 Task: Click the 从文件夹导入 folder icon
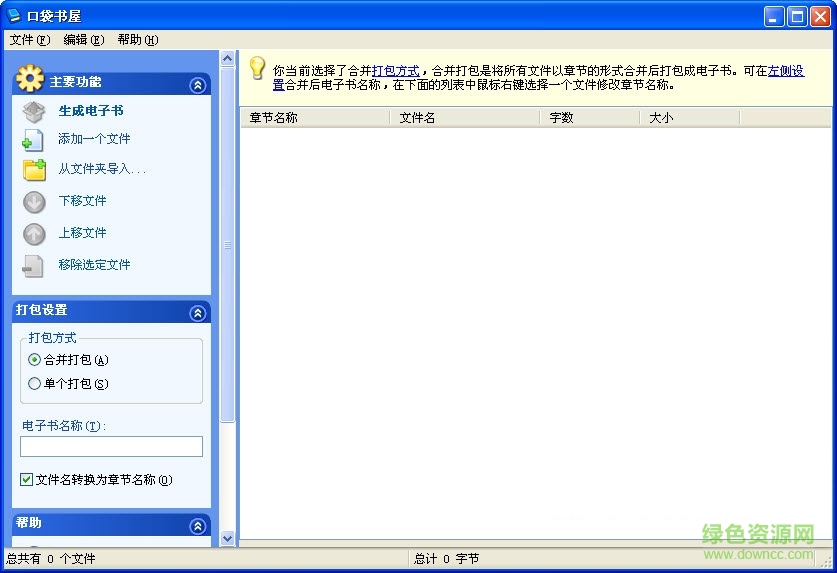pyautogui.click(x=34, y=169)
